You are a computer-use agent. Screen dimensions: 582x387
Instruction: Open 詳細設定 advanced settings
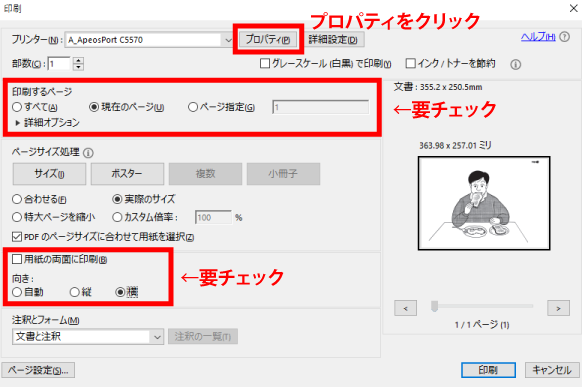pyautogui.click(x=333, y=39)
